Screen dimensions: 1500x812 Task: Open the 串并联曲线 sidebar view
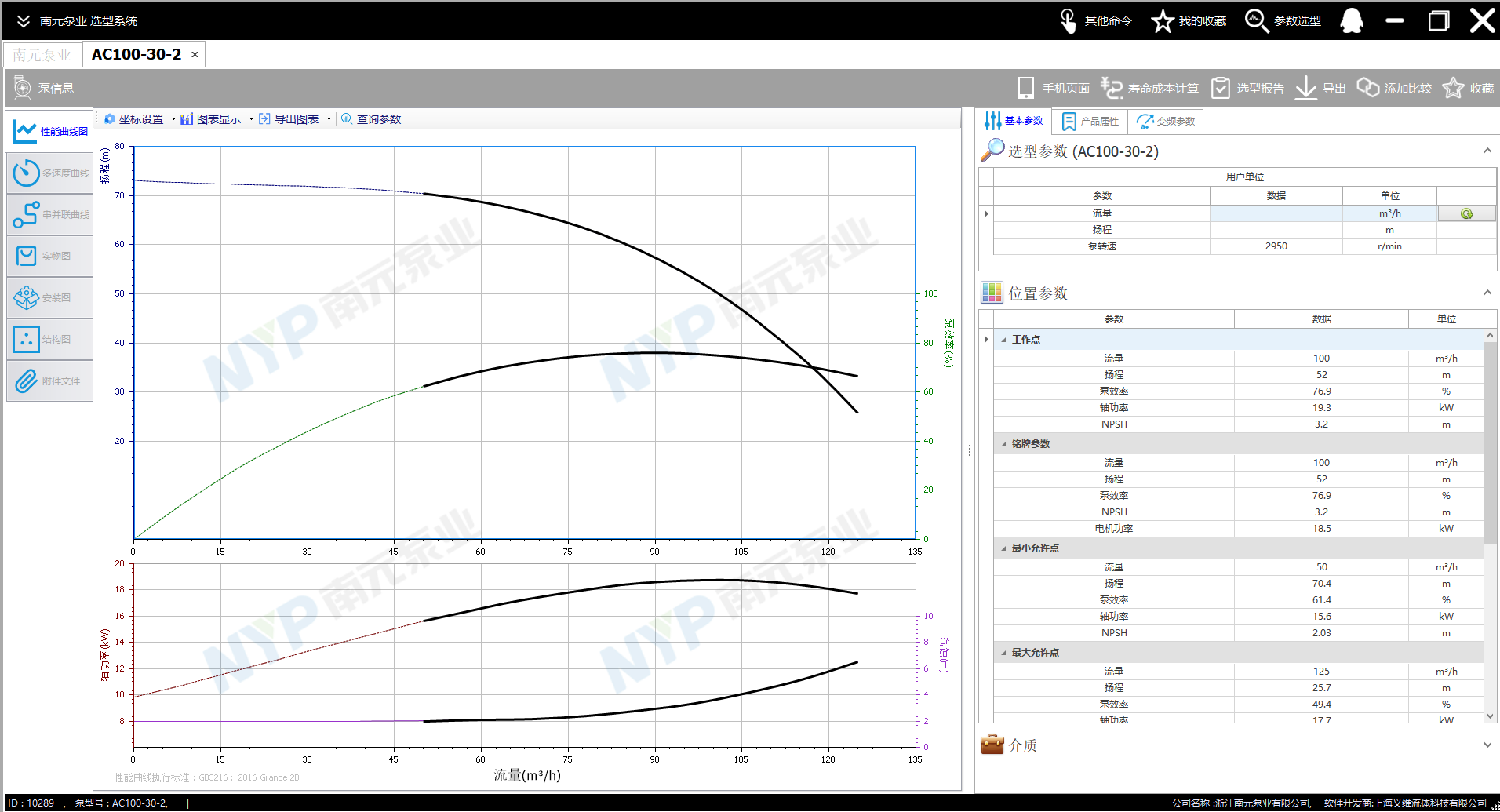(x=49, y=214)
